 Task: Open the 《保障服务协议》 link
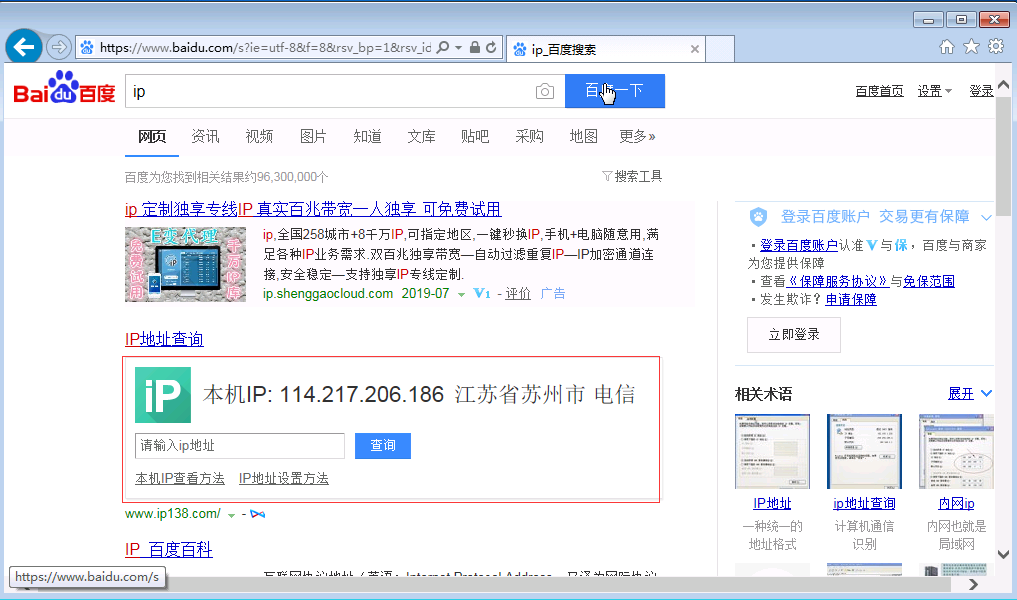pyautogui.click(x=837, y=282)
